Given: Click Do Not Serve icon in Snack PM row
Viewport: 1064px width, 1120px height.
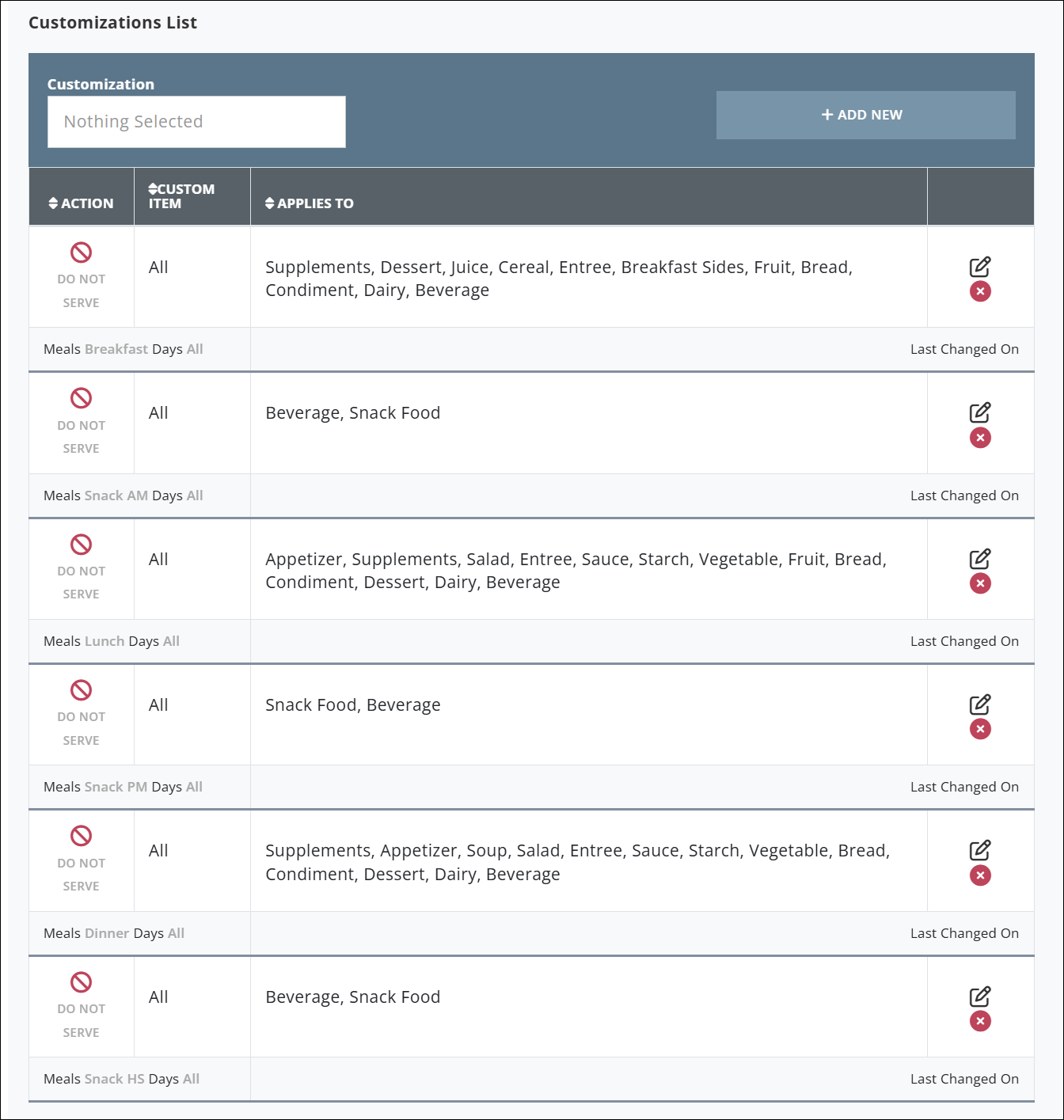Looking at the screenshot, I should coord(81,690).
